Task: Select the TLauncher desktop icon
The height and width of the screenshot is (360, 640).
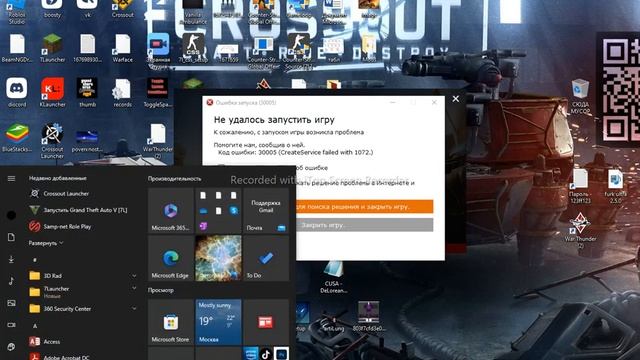Action: pyautogui.click(x=52, y=48)
